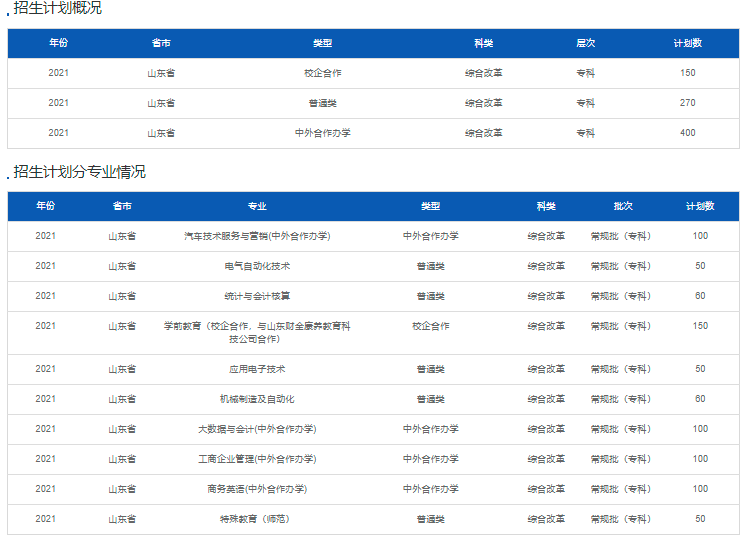Click 2021 in the 特殊教育 row
The image size is (751, 541).
[x=46, y=519]
